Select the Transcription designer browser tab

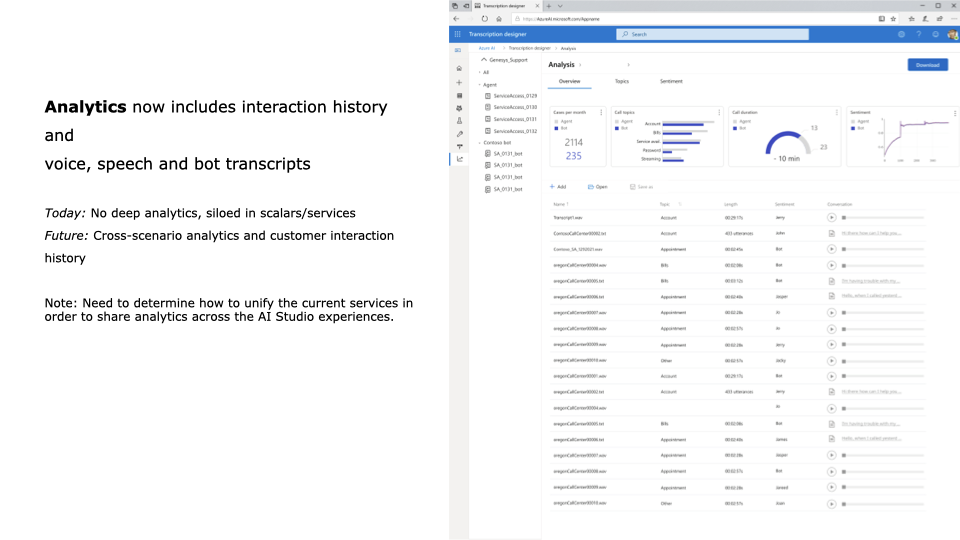point(507,6)
